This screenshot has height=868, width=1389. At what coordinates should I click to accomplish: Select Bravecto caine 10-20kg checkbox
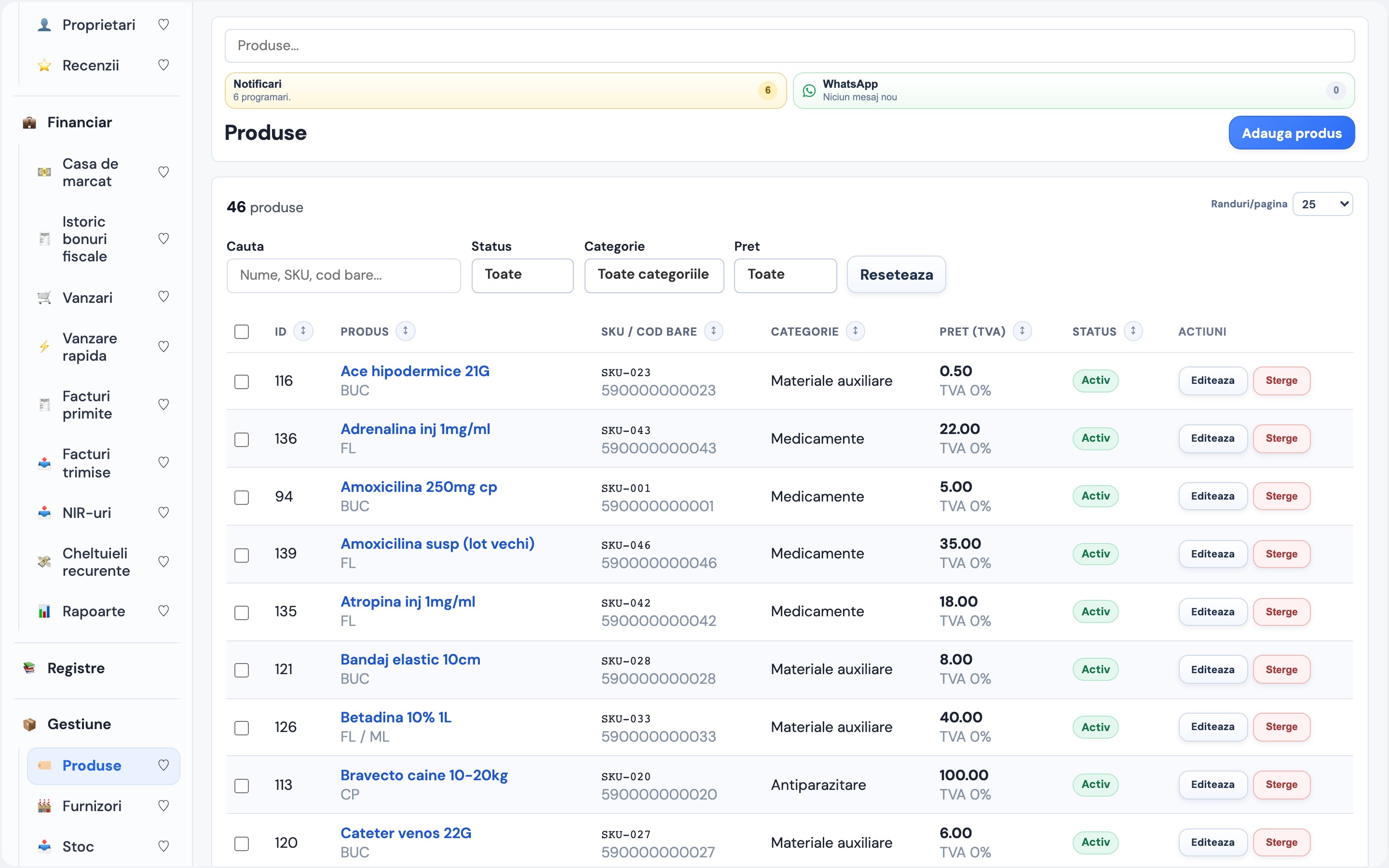click(x=242, y=786)
